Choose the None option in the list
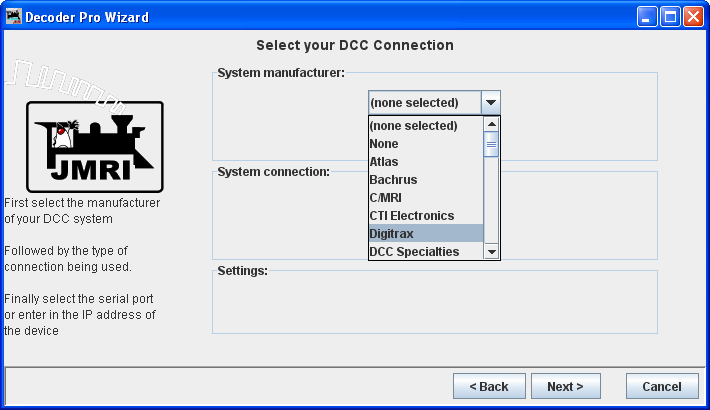This screenshot has height=410, width=710. (x=426, y=144)
